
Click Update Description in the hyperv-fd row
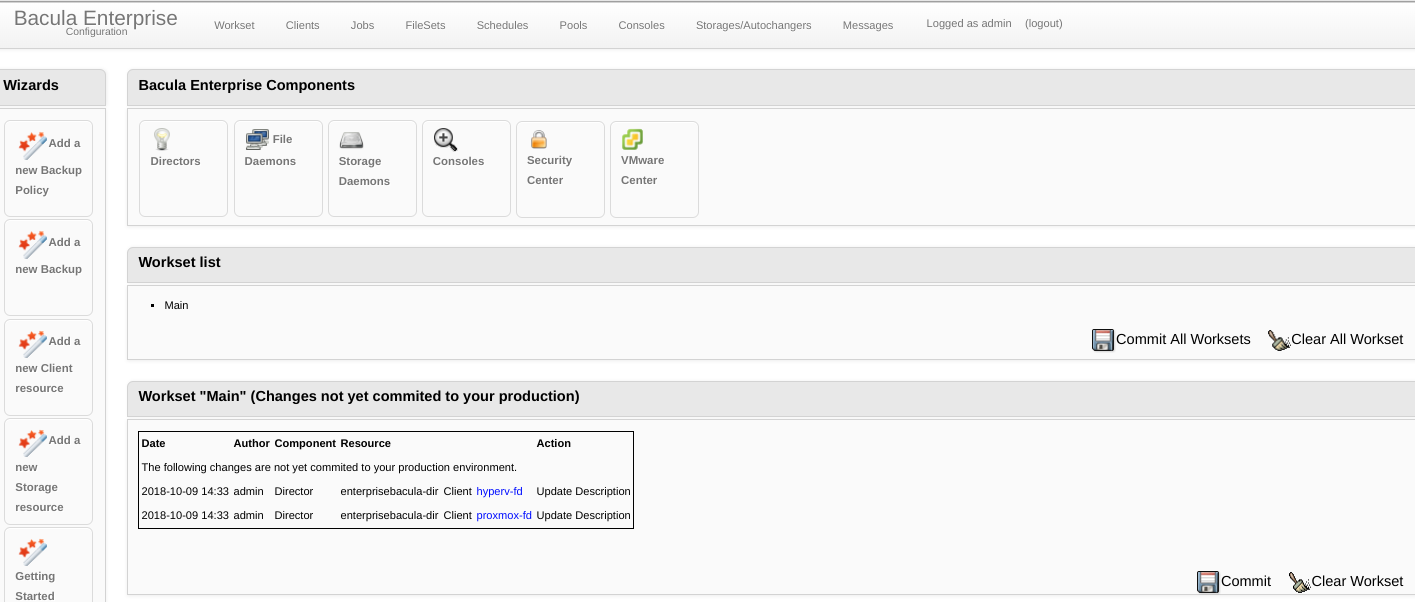(583, 492)
